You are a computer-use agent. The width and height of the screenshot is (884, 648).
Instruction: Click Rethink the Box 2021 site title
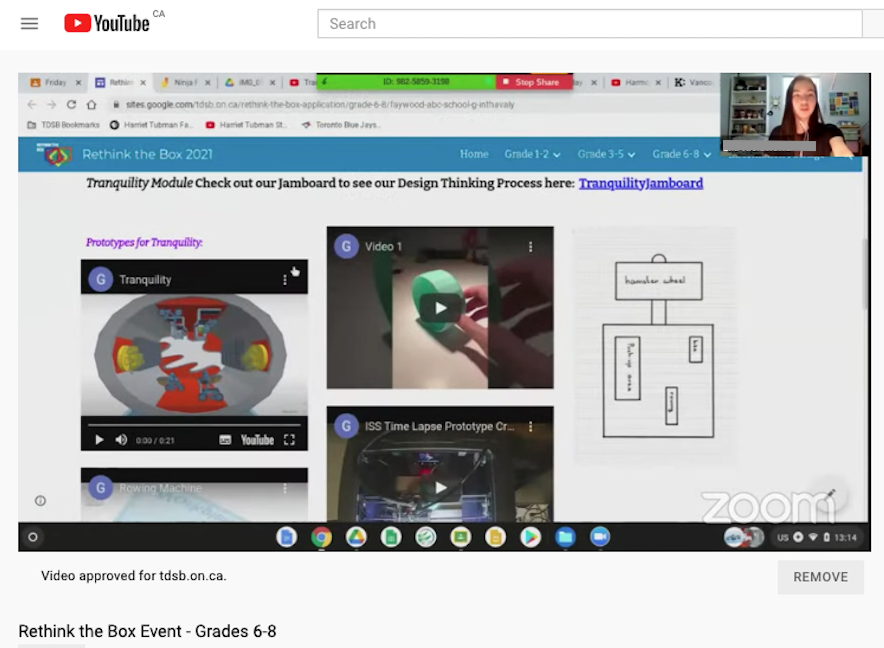[147, 154]
